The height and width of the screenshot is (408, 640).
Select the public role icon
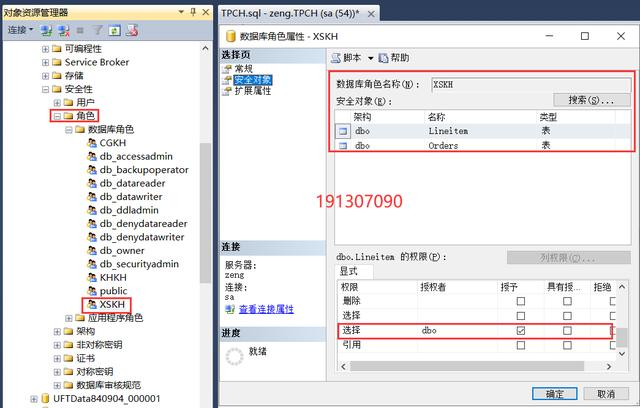92,291
